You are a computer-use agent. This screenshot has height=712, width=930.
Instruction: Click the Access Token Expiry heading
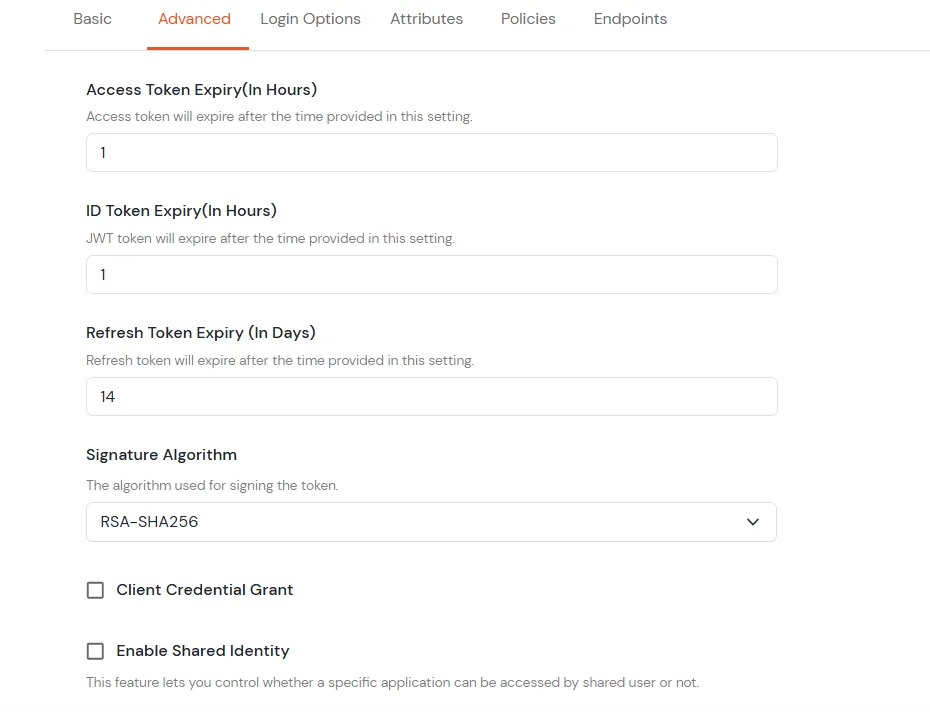[x=202, y=89]
